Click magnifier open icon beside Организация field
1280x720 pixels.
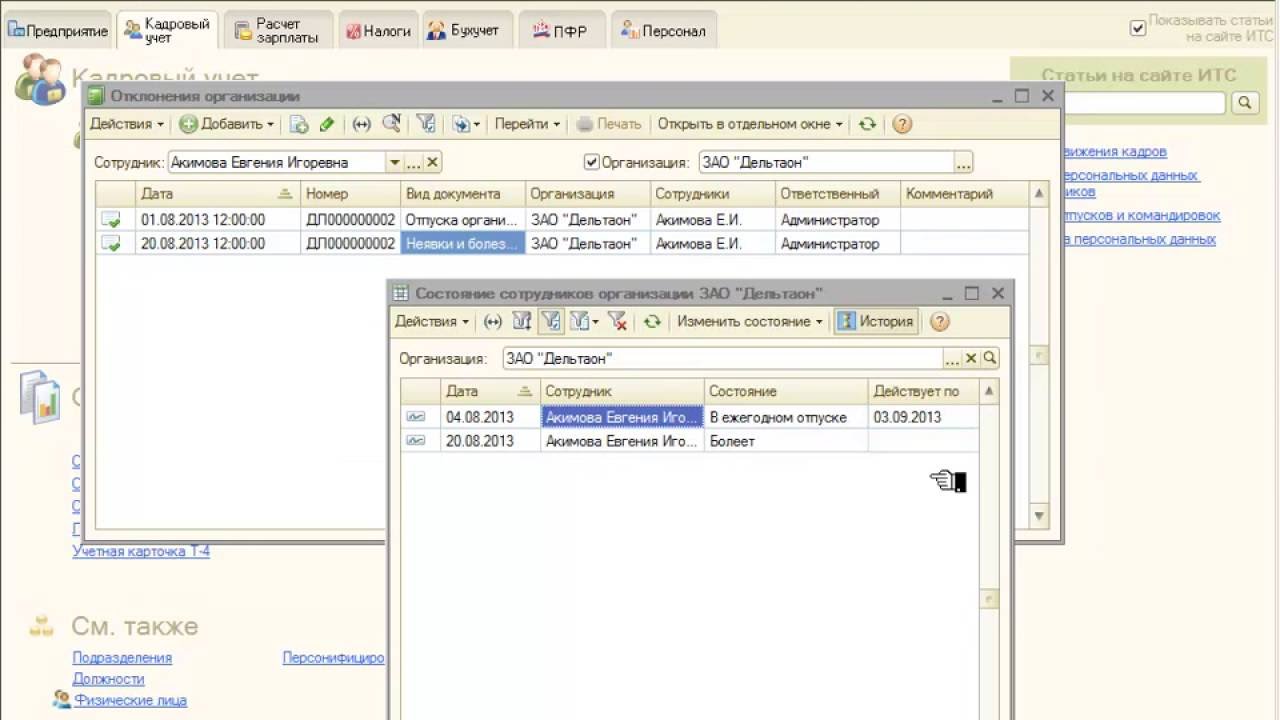click(989, 358)
